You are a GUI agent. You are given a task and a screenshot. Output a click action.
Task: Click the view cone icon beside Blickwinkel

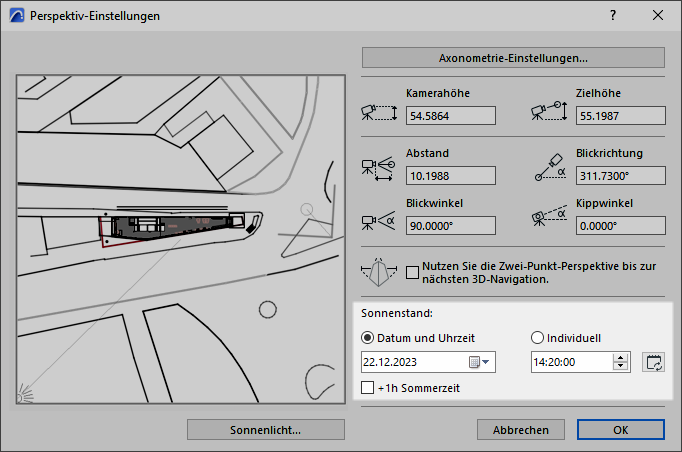click(x=378, y=221)
